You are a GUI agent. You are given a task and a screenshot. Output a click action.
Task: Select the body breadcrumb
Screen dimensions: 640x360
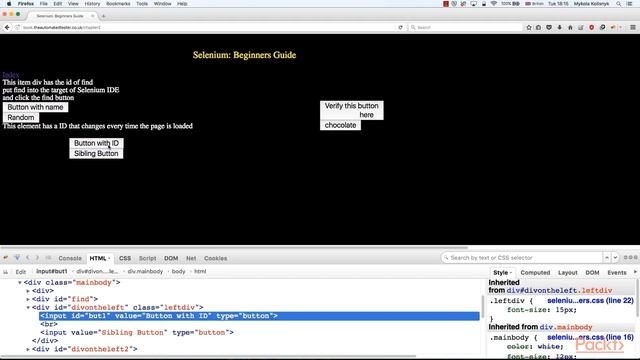178,271
